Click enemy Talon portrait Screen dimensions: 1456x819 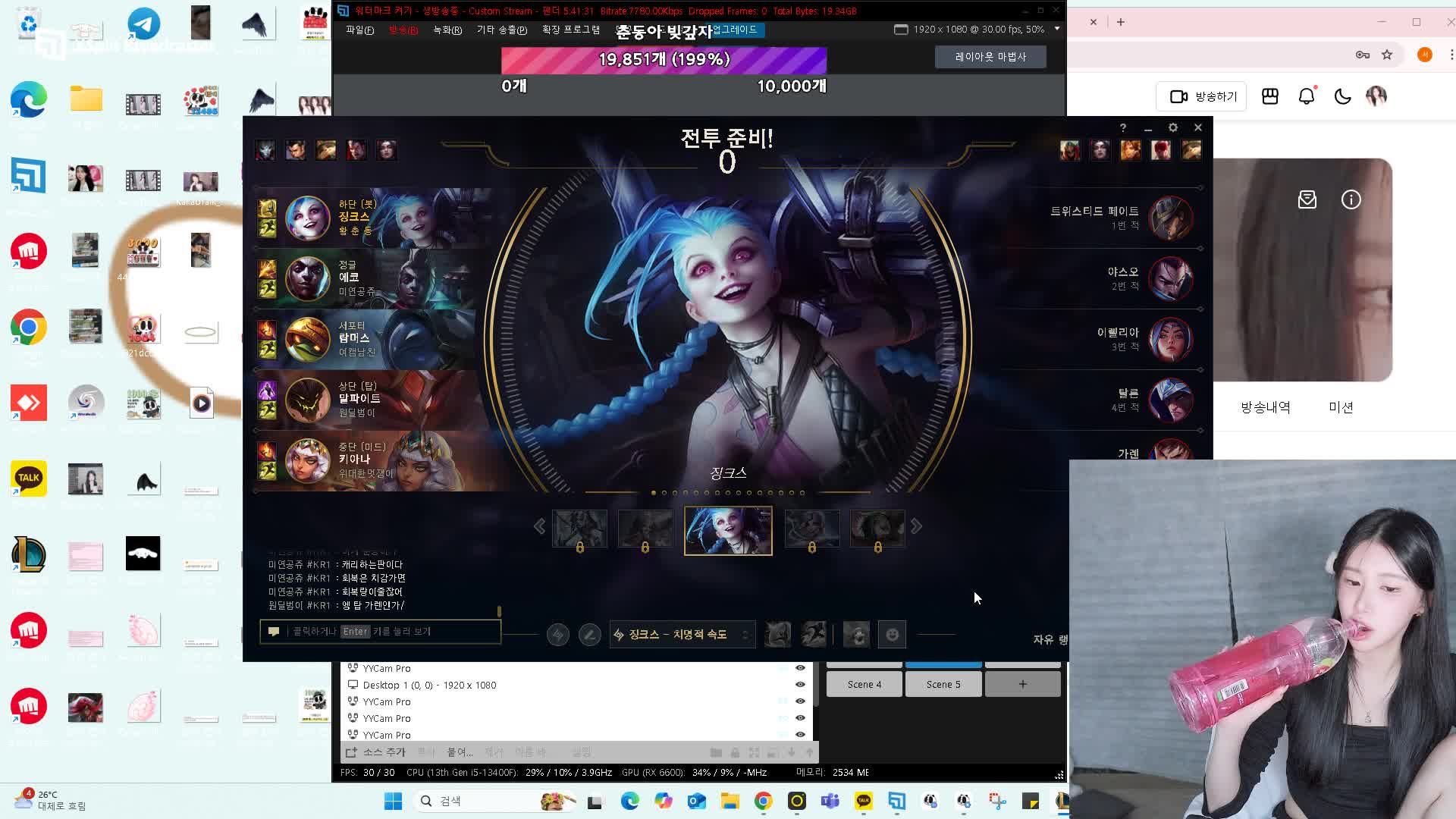(1171, 400)
